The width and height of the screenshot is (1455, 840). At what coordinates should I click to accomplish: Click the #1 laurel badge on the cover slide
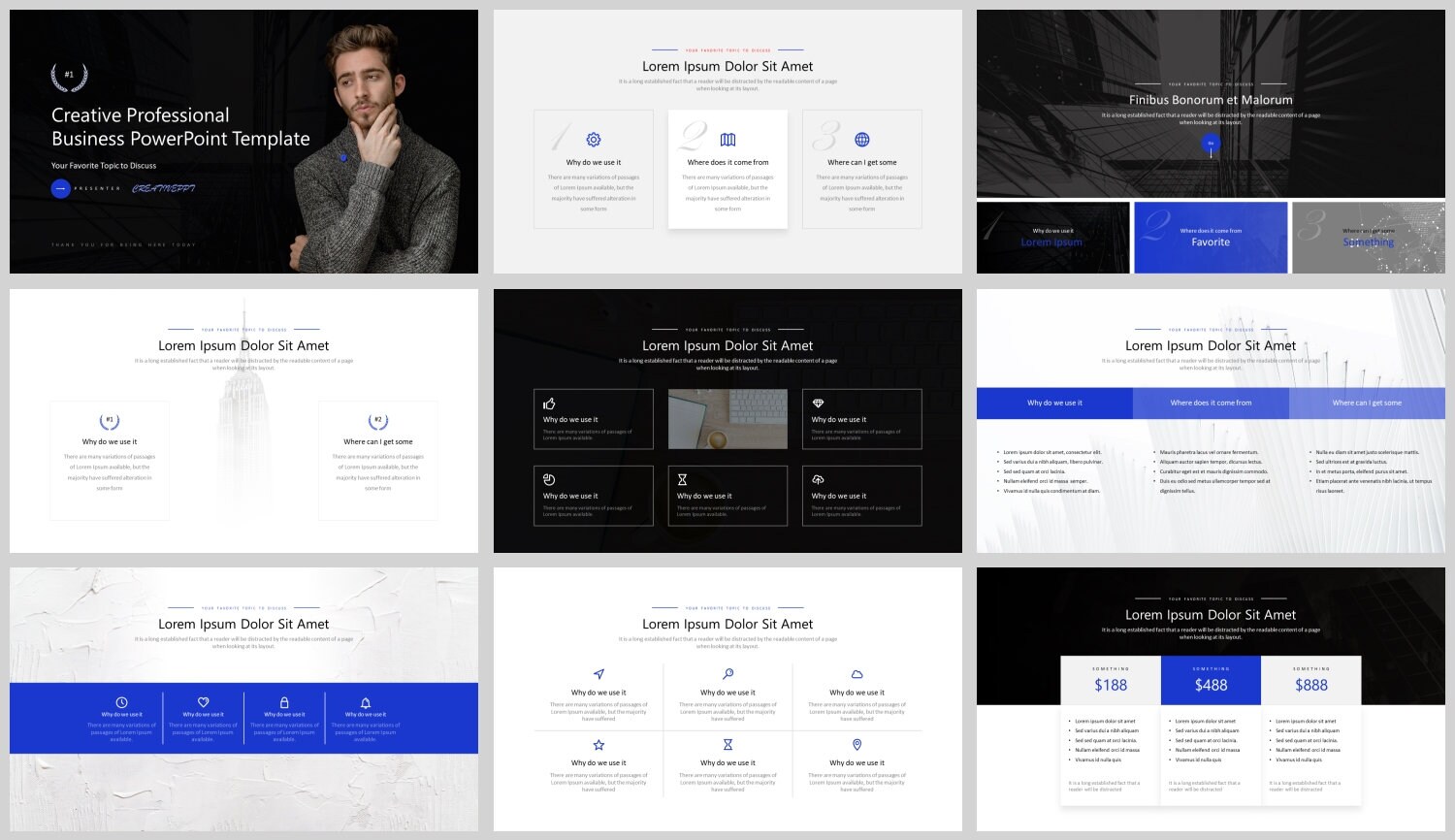69,76
